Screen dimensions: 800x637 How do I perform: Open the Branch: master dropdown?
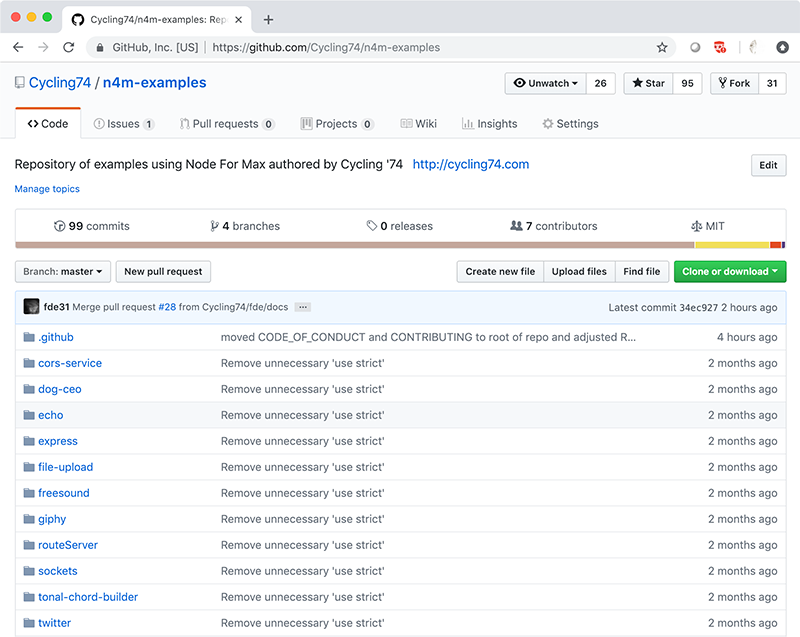62,271
